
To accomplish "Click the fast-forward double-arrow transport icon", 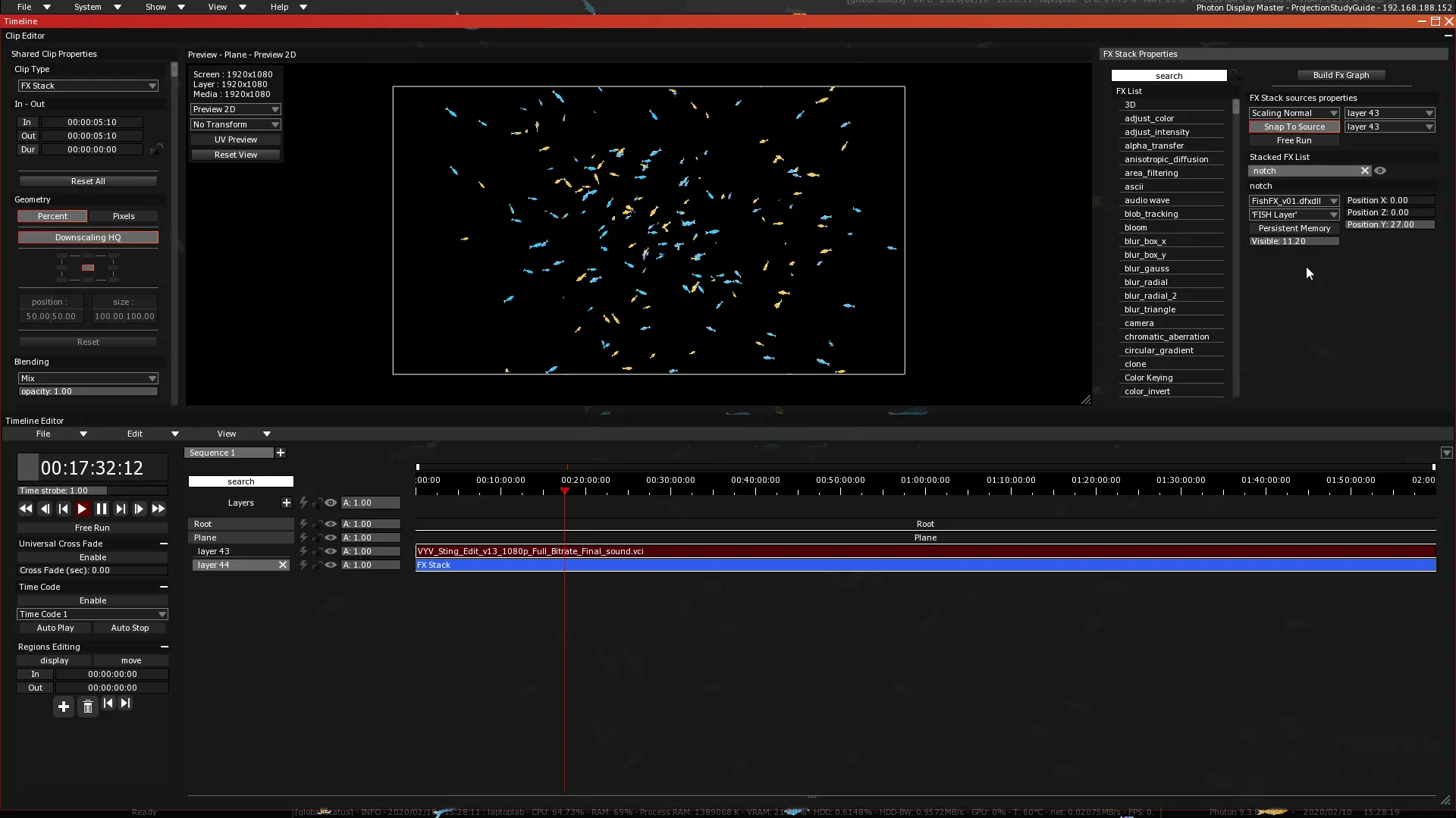I will coord(158,509).
